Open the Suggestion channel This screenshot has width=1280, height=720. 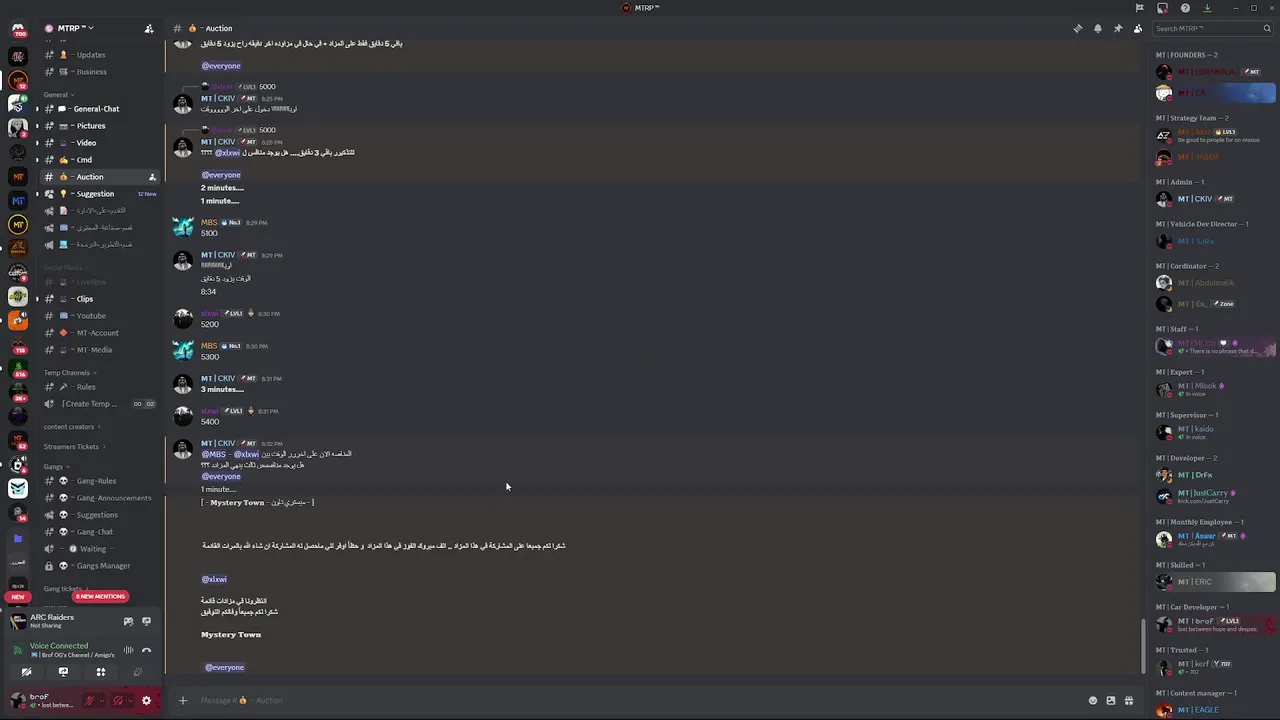[95, 194]
